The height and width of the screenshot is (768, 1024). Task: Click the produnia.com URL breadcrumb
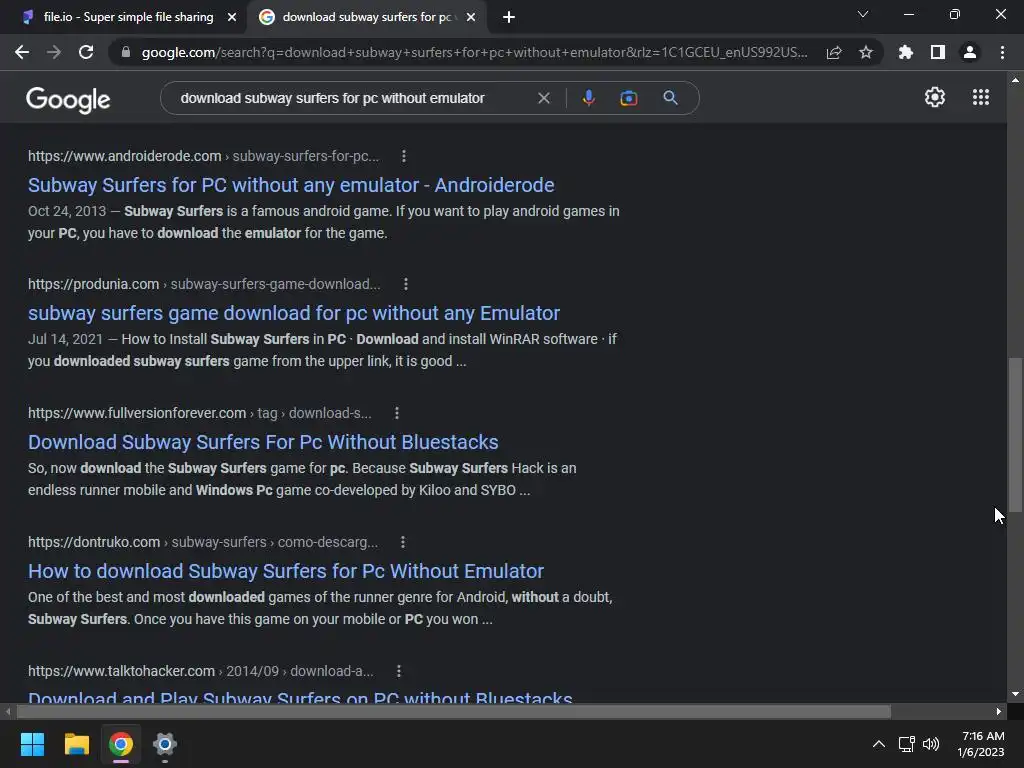[204, 284]
